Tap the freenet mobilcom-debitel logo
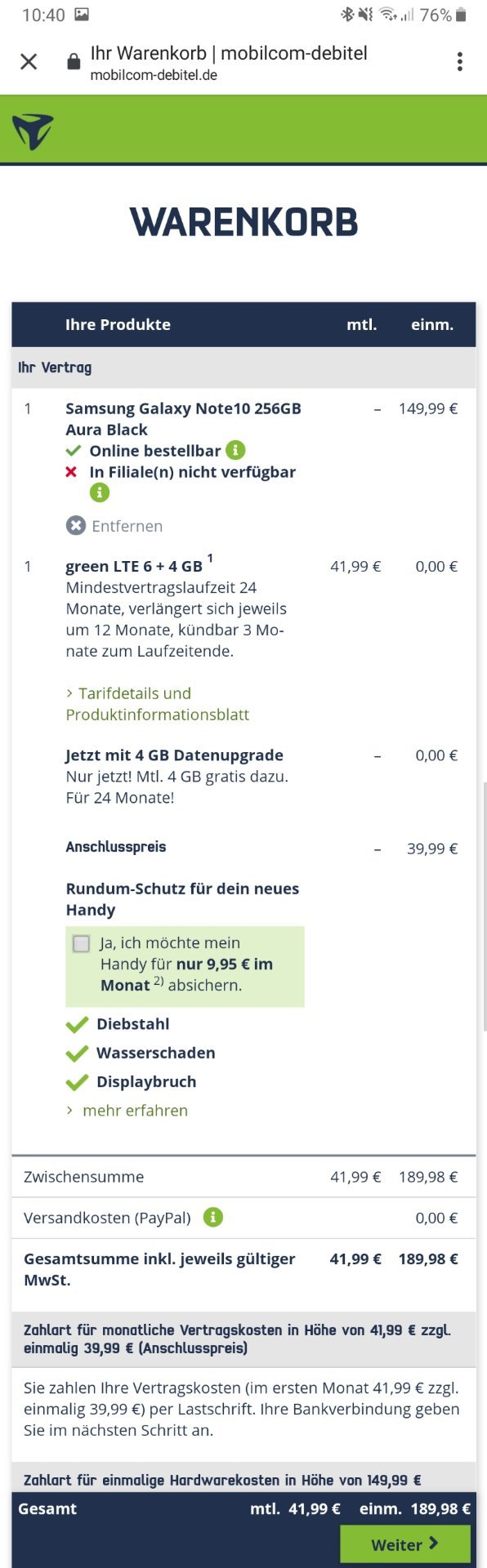 [33, 131]
